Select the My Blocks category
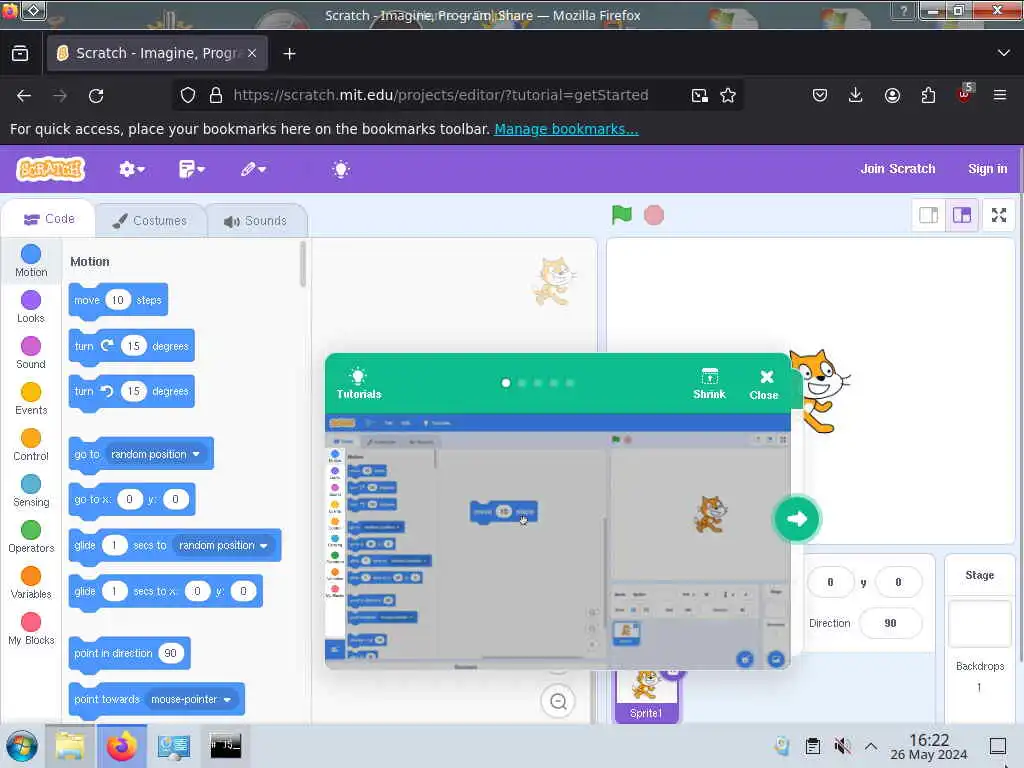The width and height of the screenshot is (1024, 768). [x=31, y=629]
